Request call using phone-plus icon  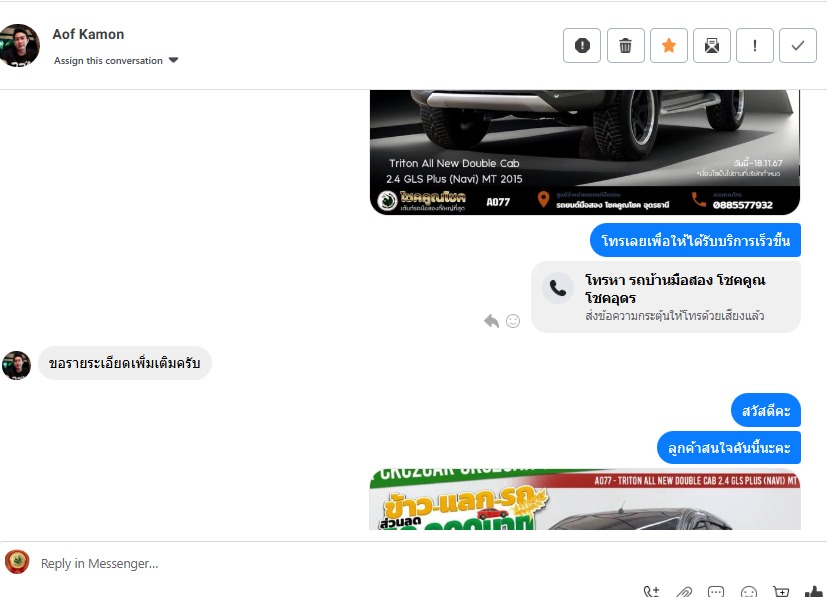click(651, 592)
